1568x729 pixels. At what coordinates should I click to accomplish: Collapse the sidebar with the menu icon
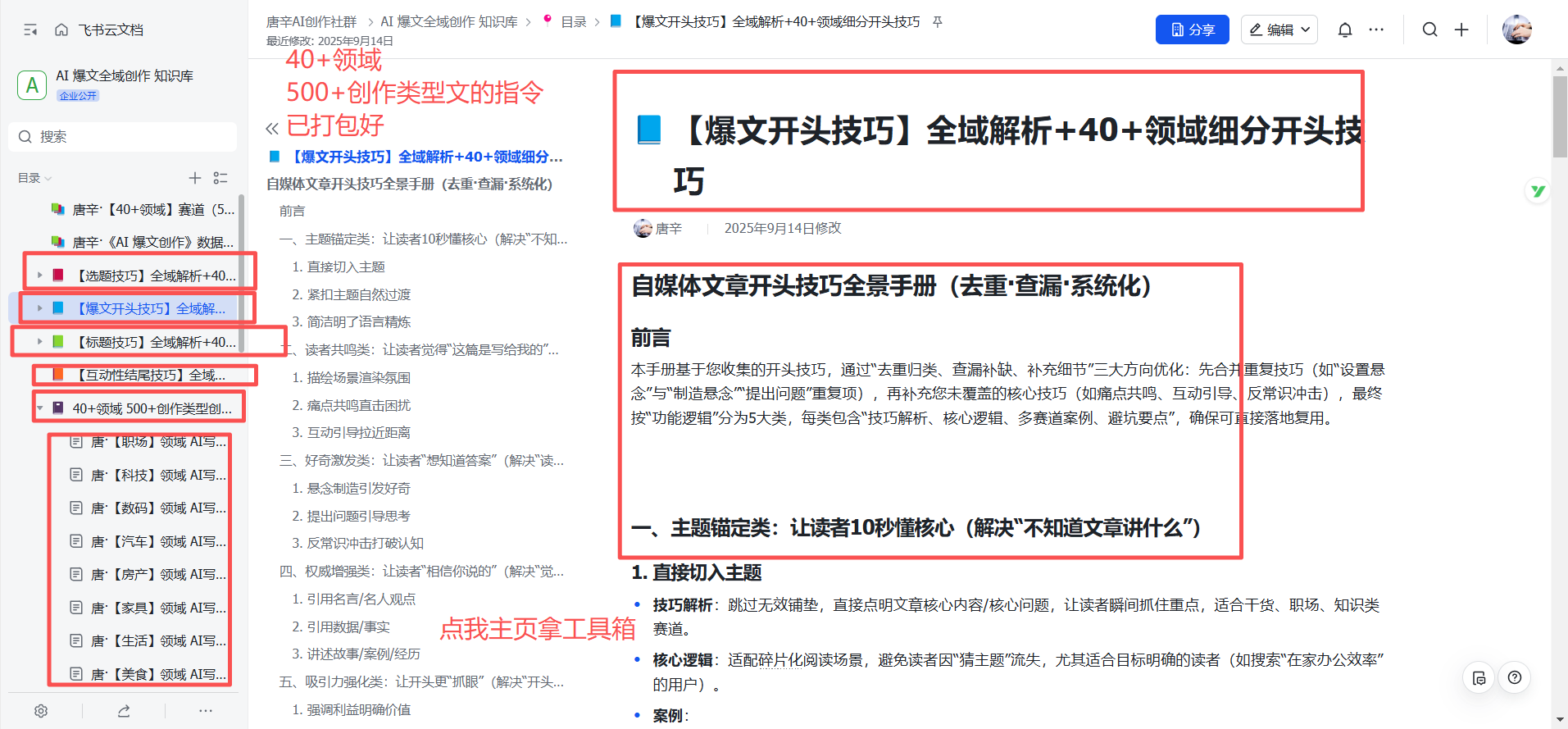click(31, 30)
